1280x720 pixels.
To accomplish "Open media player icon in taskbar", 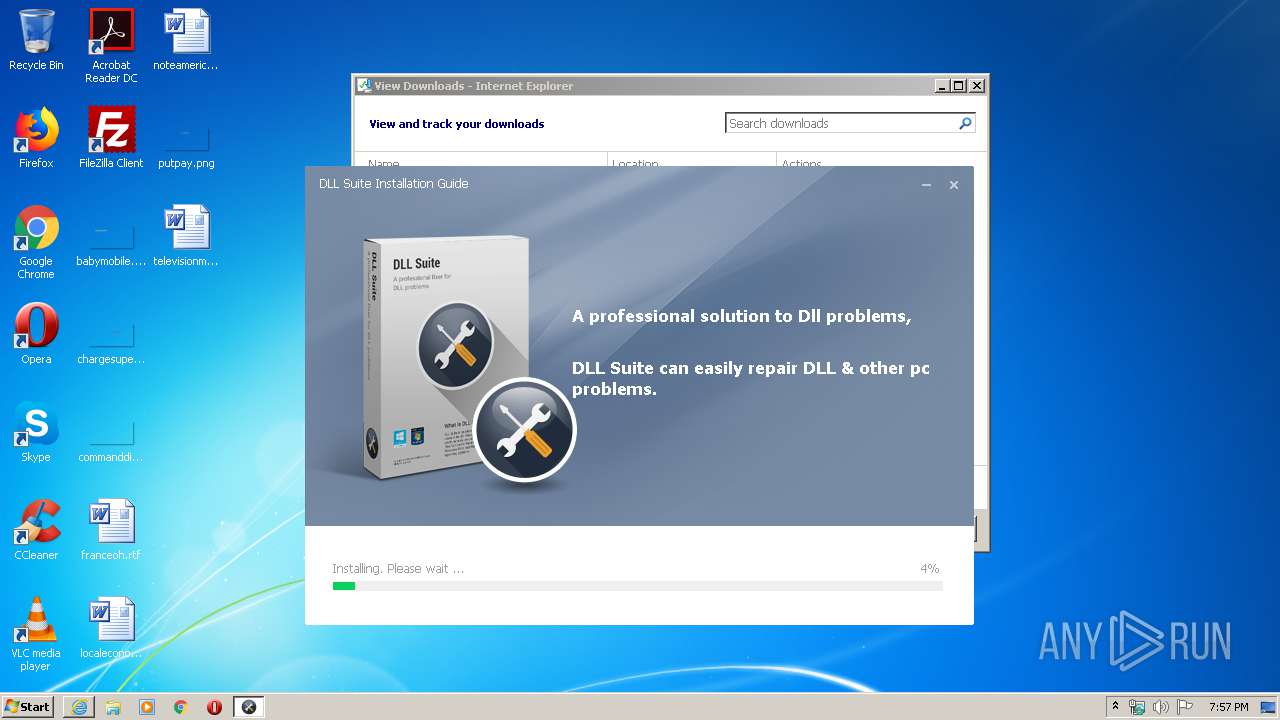I will 147,707.
